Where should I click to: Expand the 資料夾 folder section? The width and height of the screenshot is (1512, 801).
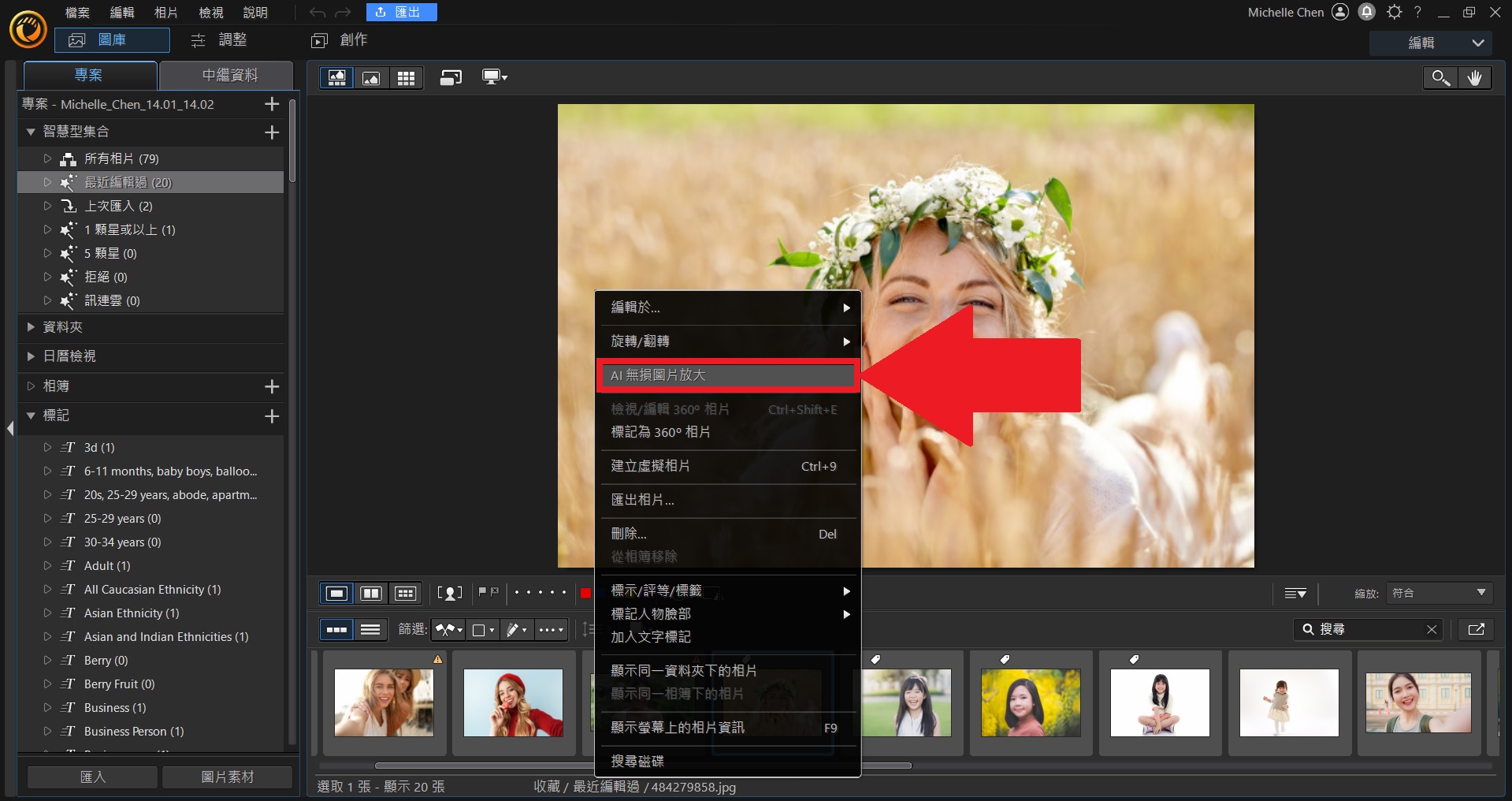pyautogui.click(x=31, y=326)
